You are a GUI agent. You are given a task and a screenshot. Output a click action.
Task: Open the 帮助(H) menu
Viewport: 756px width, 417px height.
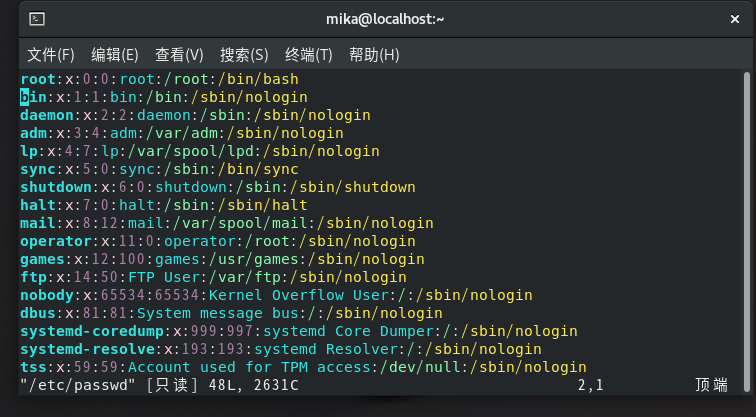coord(374,55)
